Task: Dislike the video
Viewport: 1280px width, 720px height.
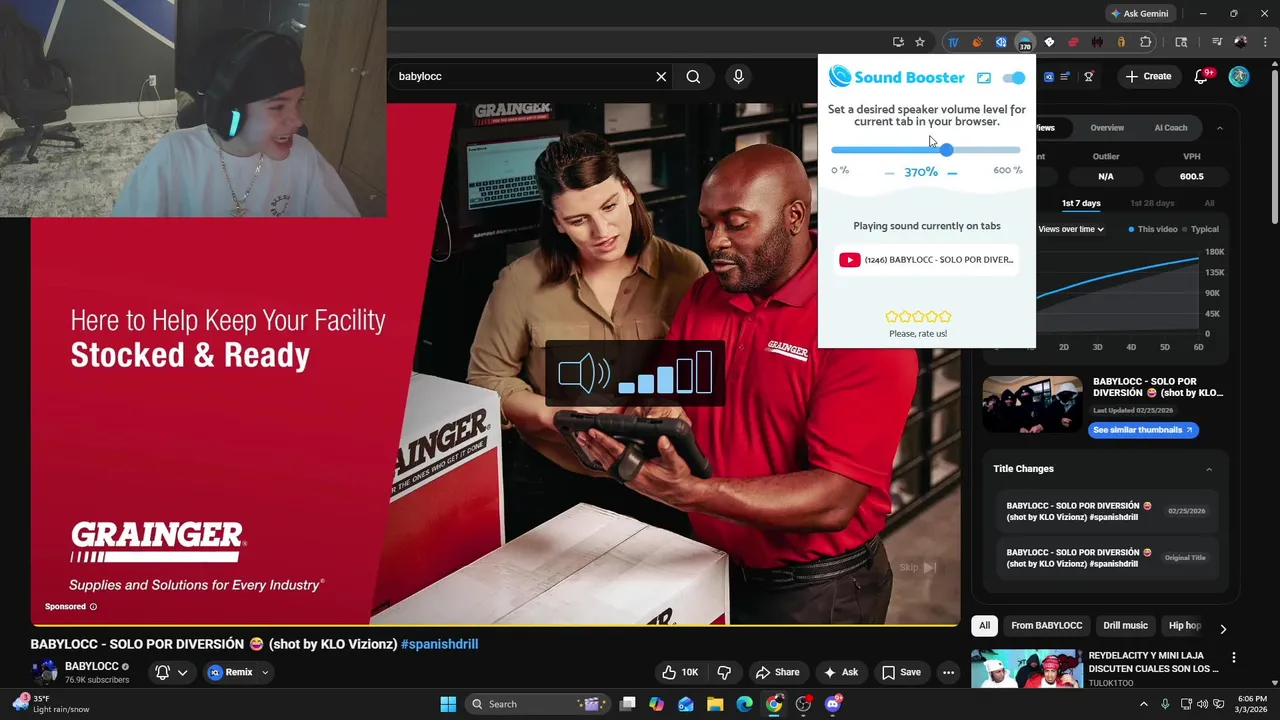Action: tap(725, 672)
